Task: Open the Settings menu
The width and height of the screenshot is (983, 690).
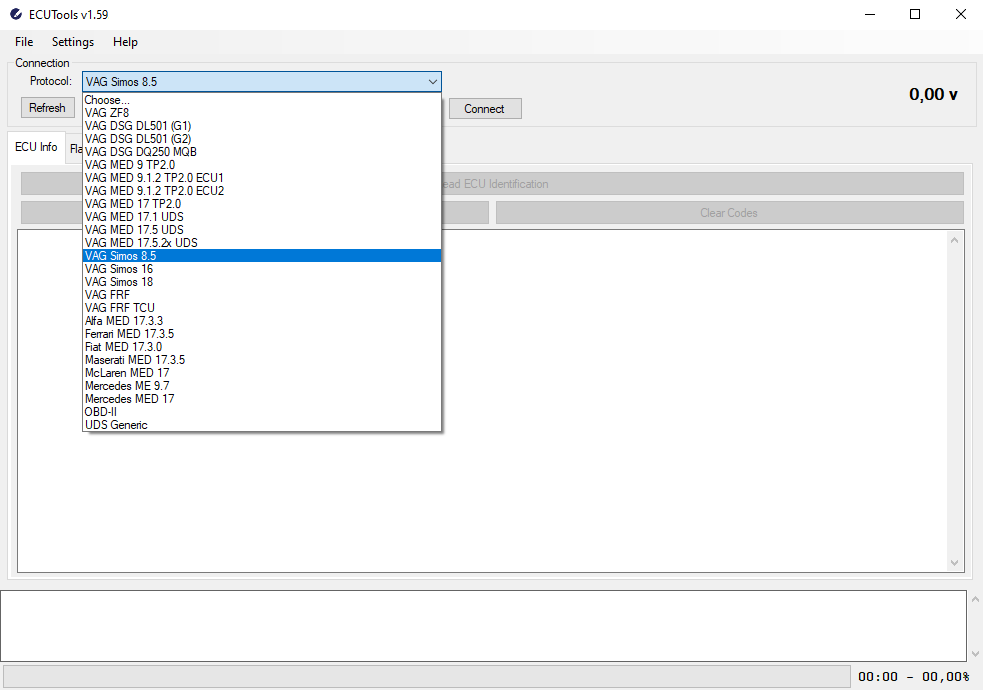Action: 73,42
